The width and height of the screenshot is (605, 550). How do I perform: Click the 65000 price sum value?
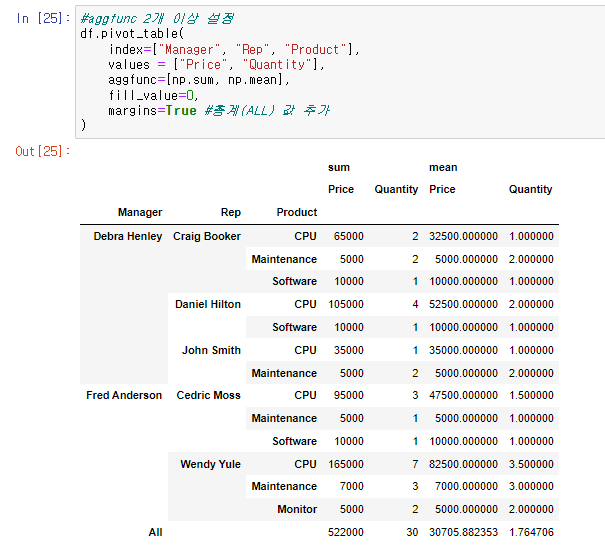tap(348, 236)
